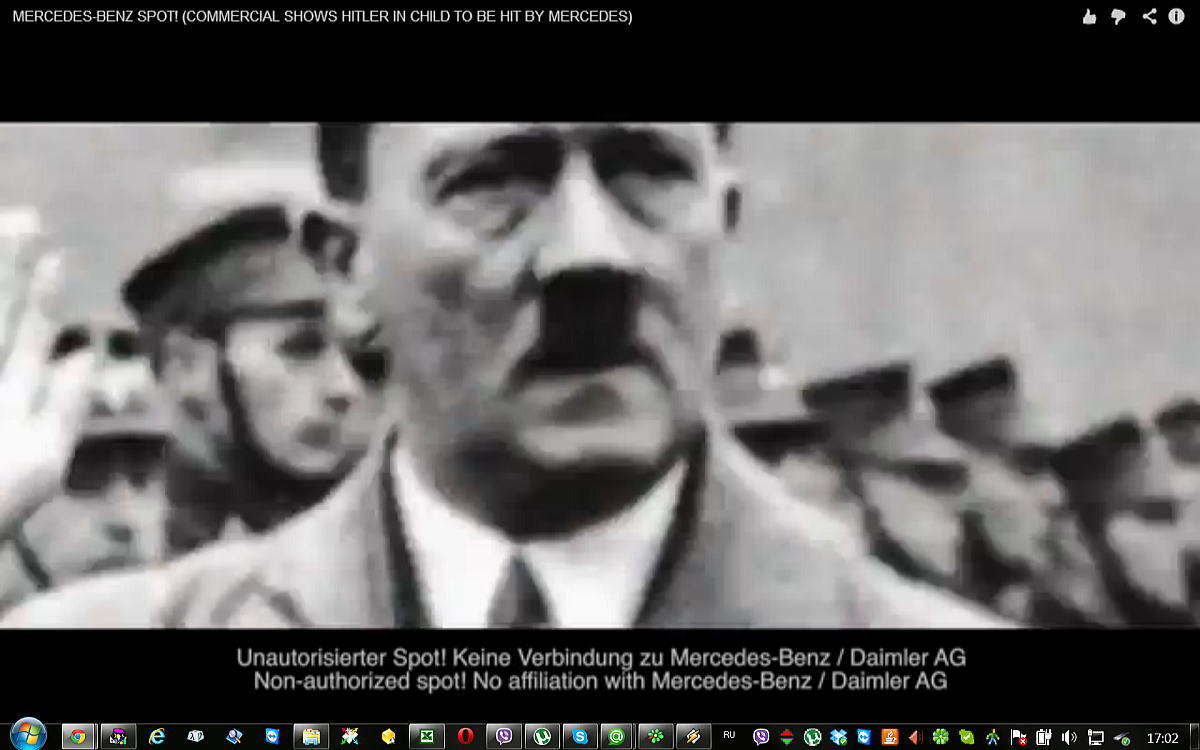Click the system tray volume speaker icon
Viewport: 1200px width, 750px height.
(1069, 738)
